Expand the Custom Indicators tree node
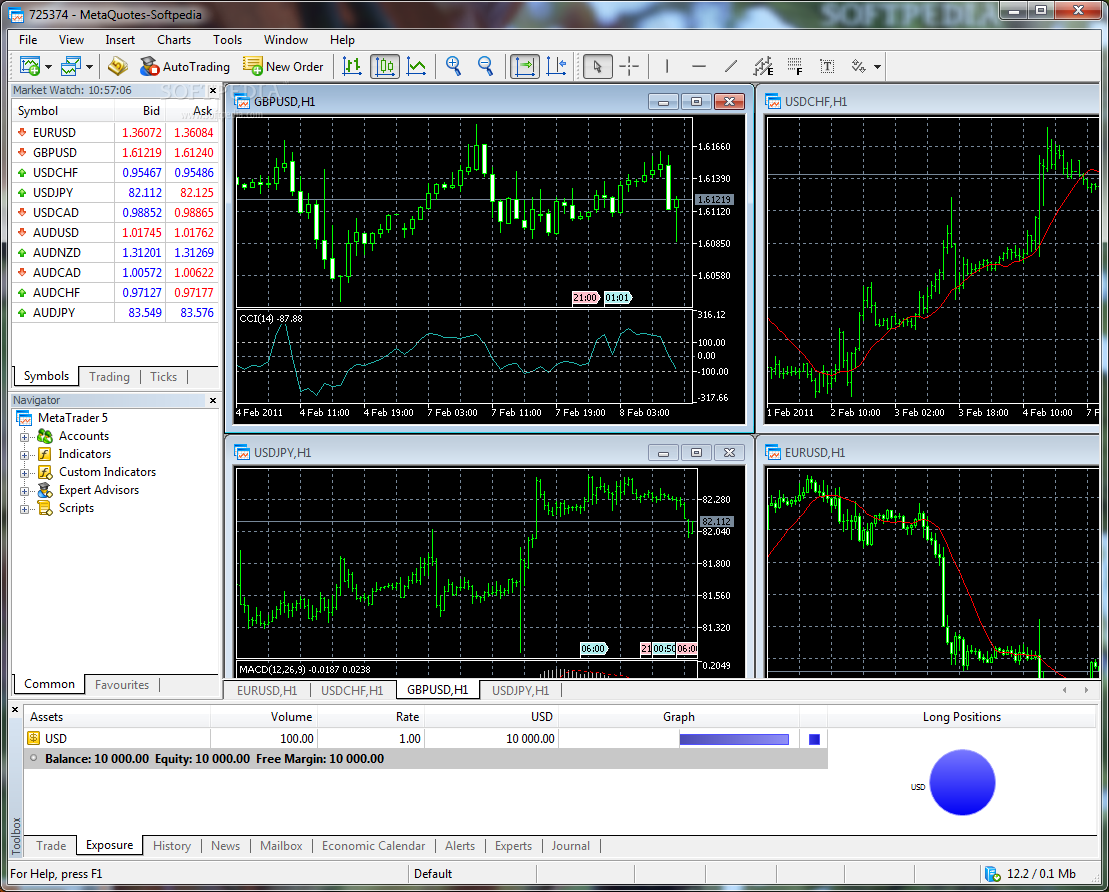Screen dimensions: 1109x892 tap(24, 473)
